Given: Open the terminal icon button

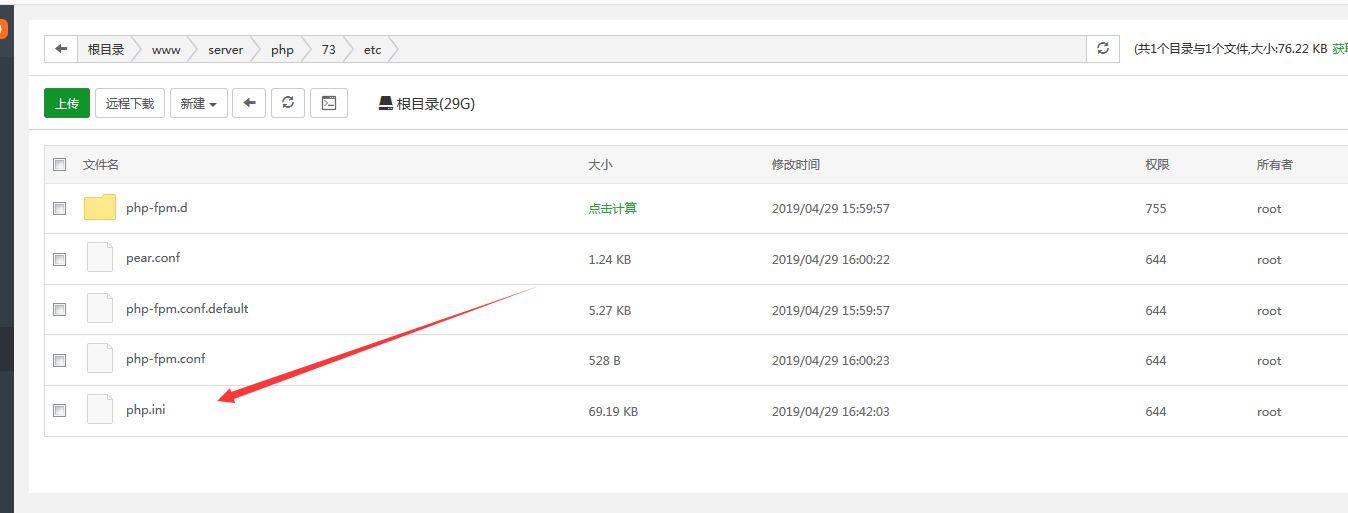Looking at the screenshot, I should pyautogui.click(x=328, y=103).
